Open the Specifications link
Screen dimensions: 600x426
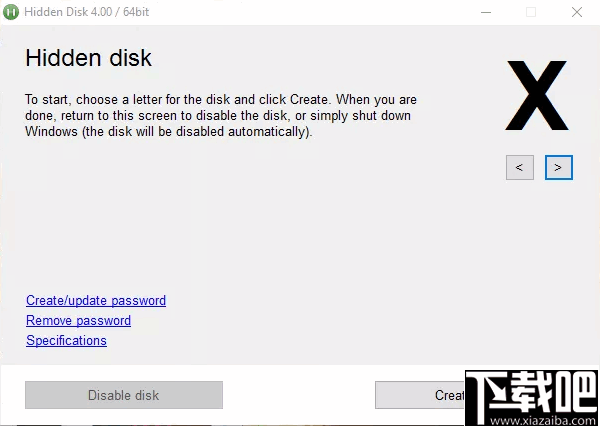click(x=66, y=340)
